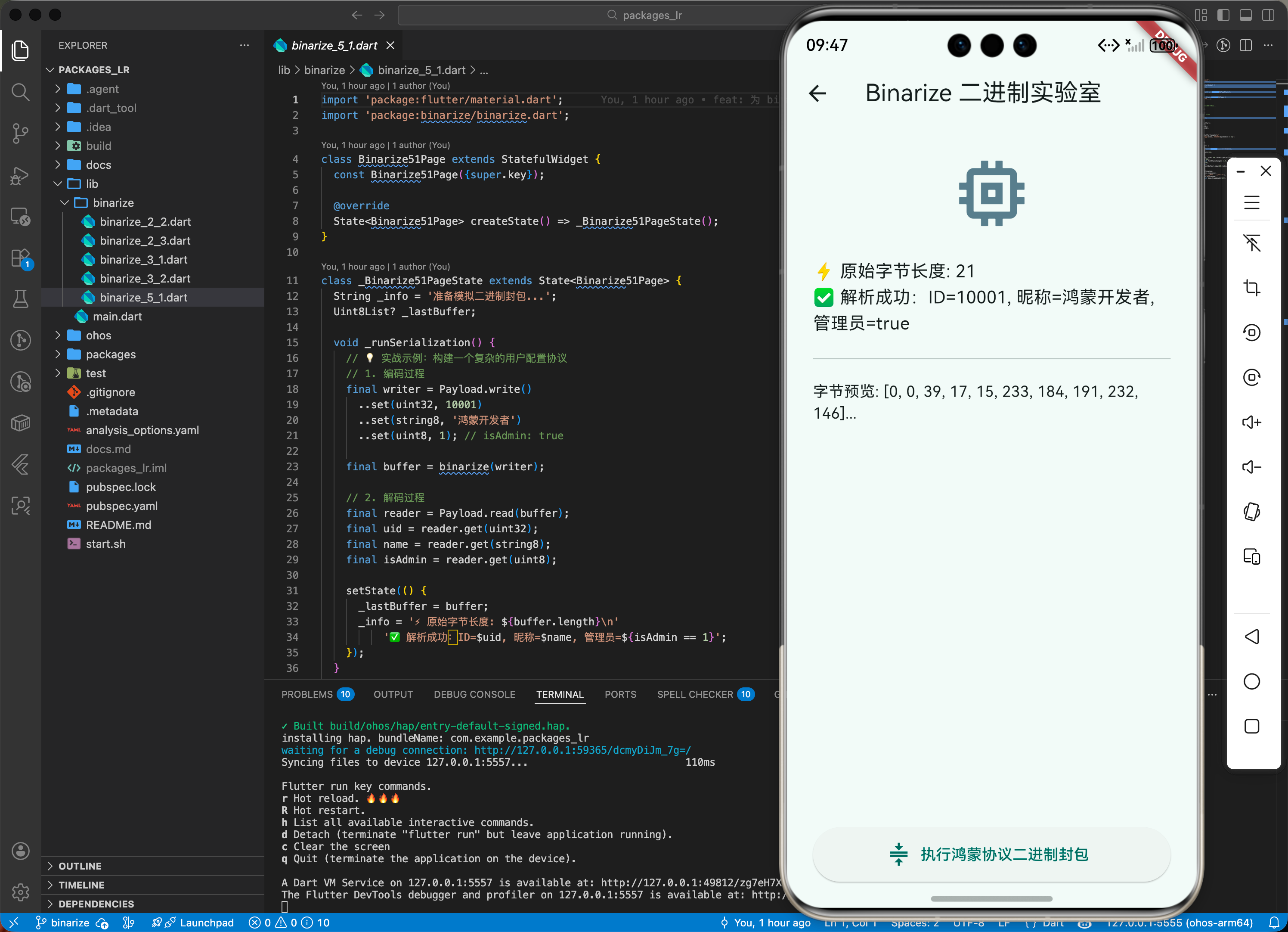Toggle the secondary side bar

coord(1268,16)
